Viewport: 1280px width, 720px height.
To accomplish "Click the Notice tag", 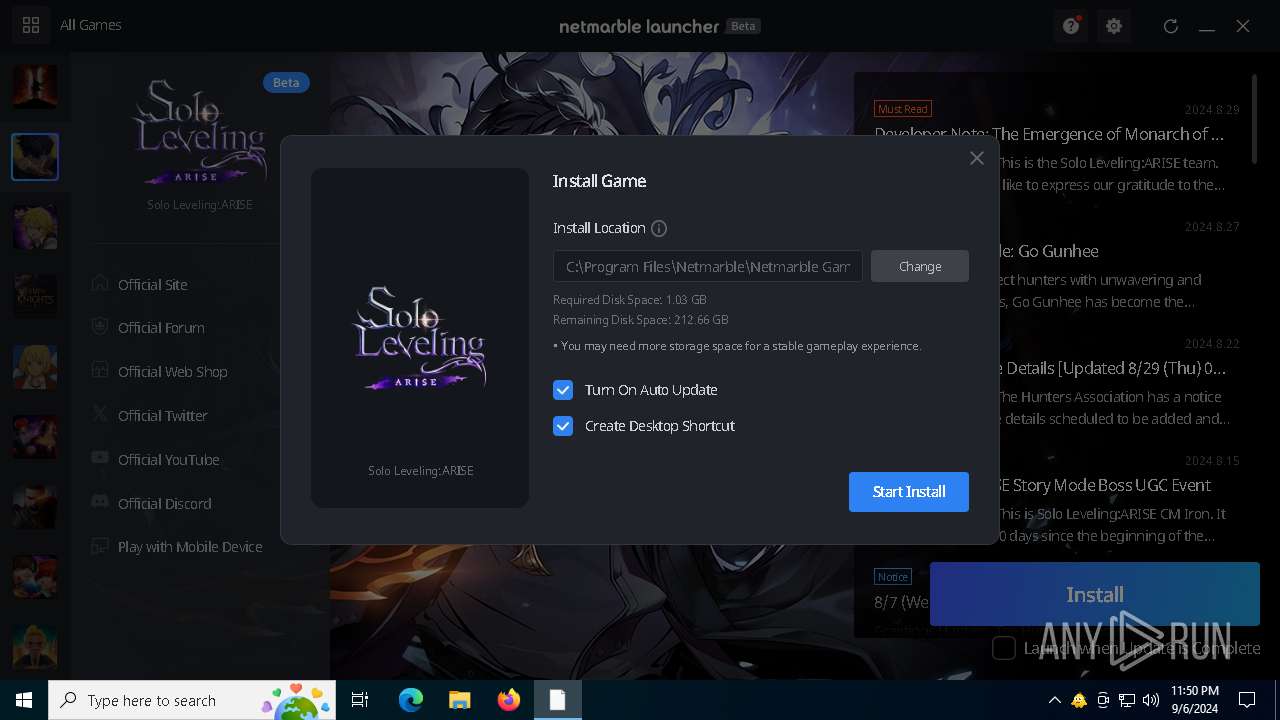I will pos(893,576).
